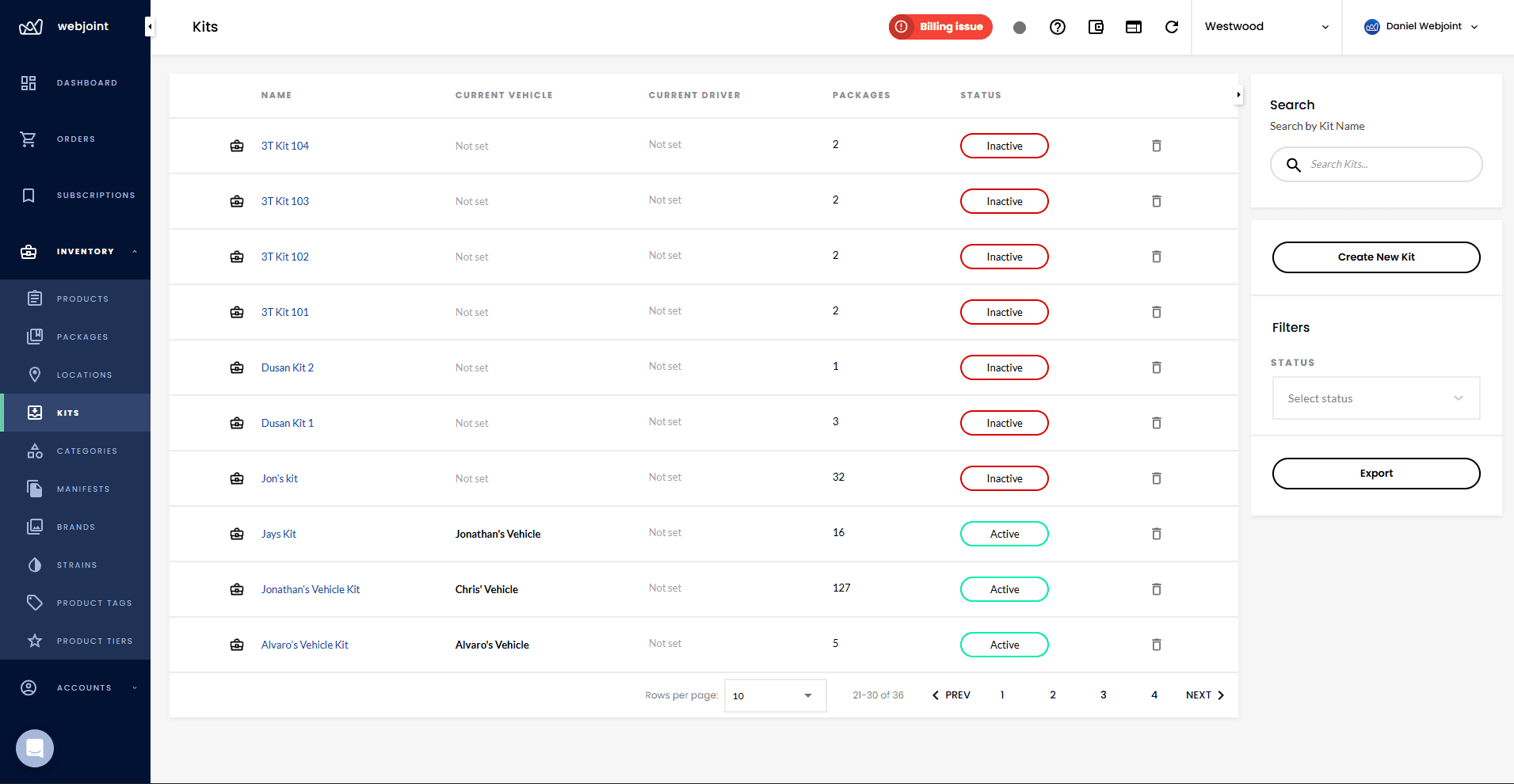Click the refresh icon in the top bar
The width and height of the screenshot is (1514, 784).
coord(1173,26)
